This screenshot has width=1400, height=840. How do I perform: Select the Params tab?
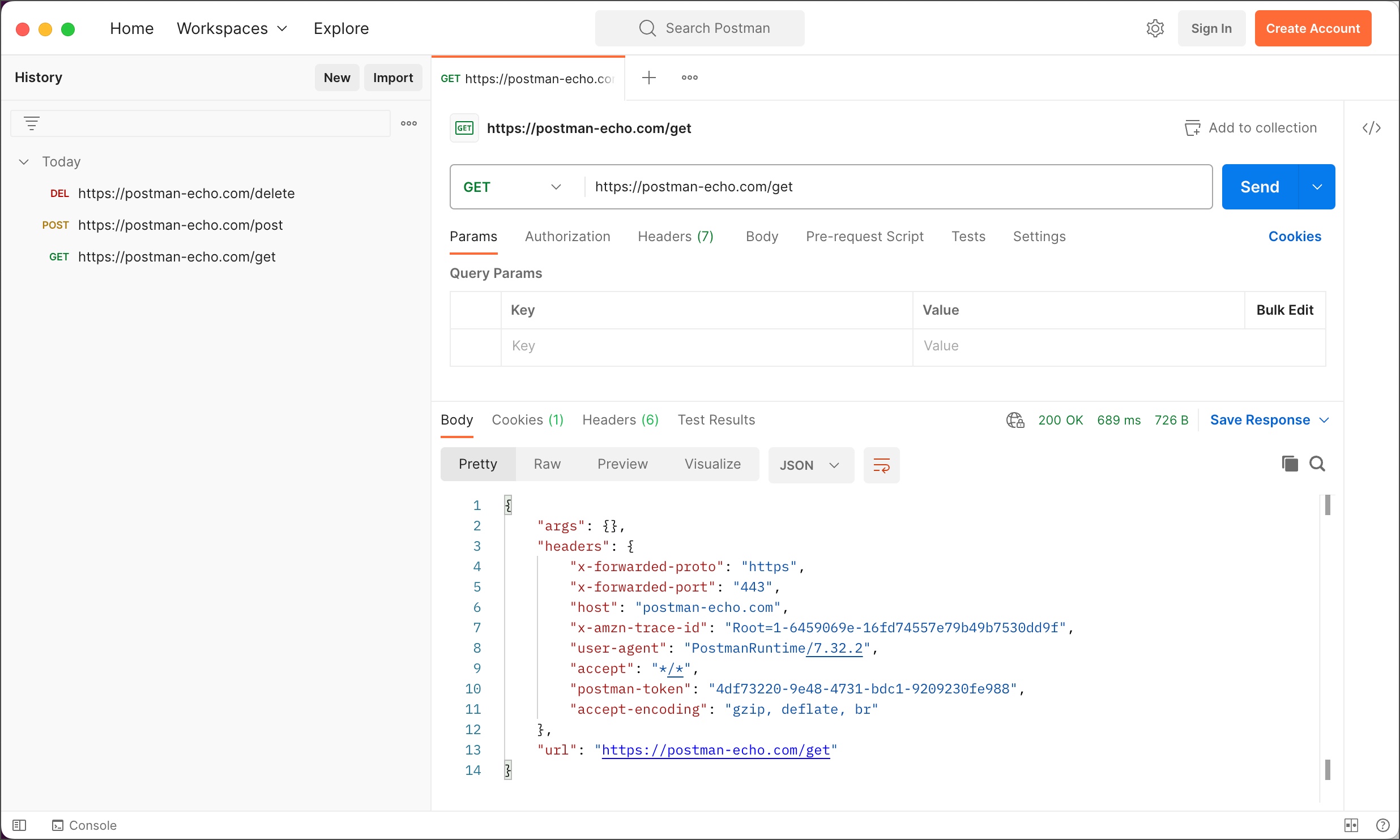(x=473, y=237)
